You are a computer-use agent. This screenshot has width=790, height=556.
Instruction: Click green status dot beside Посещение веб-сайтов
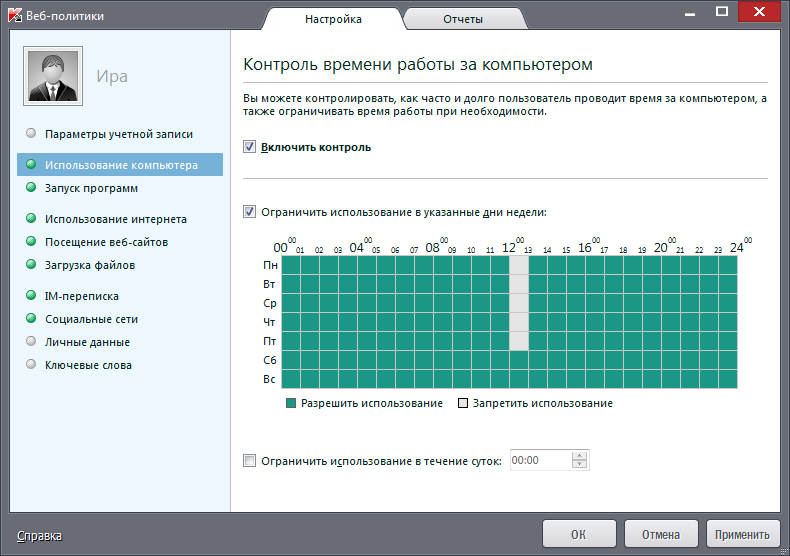[31, 241]
